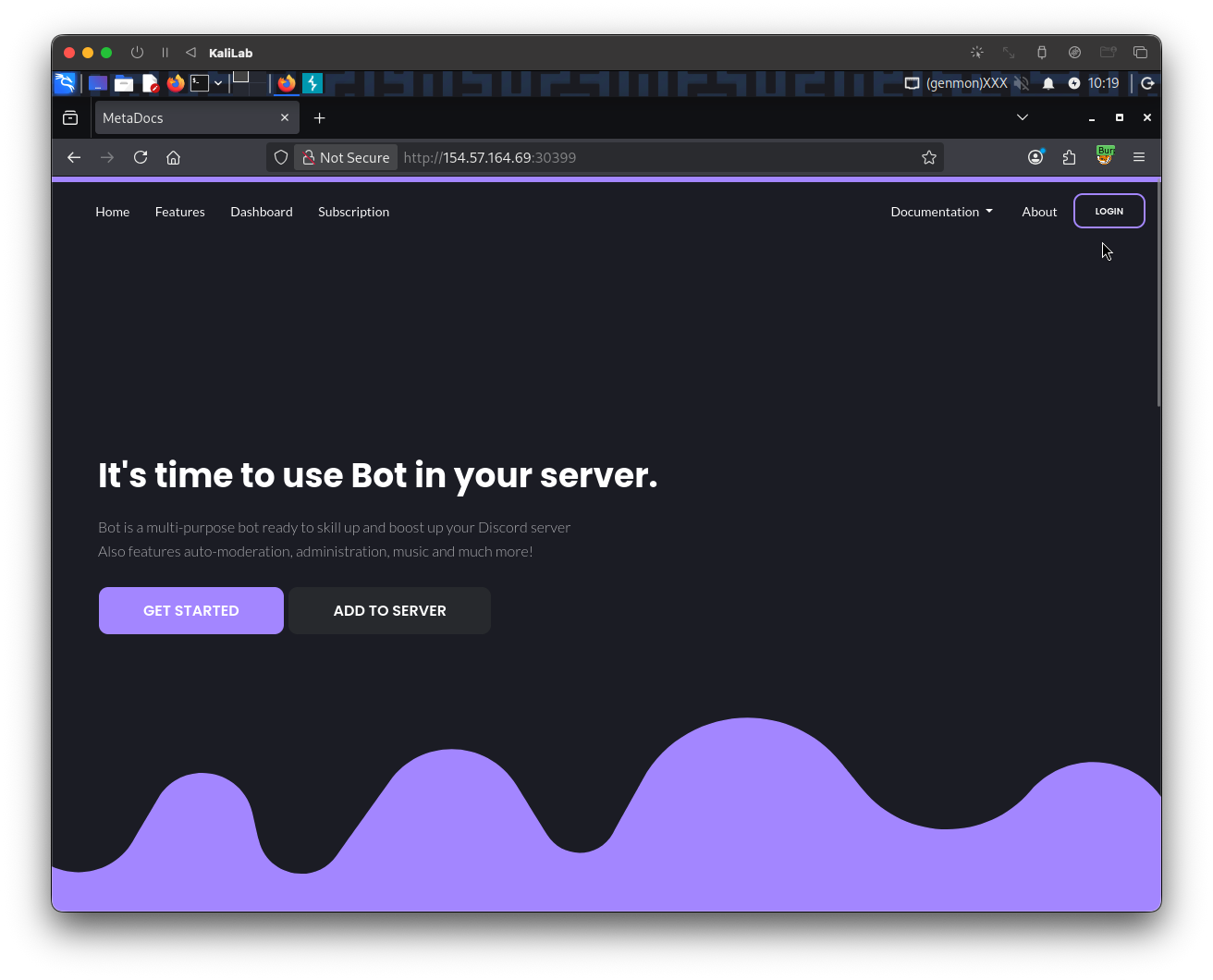Toggle the muted volume icon in panel
The height and width of the screenshot is (980, 1213).
(x=1021, y=83)
